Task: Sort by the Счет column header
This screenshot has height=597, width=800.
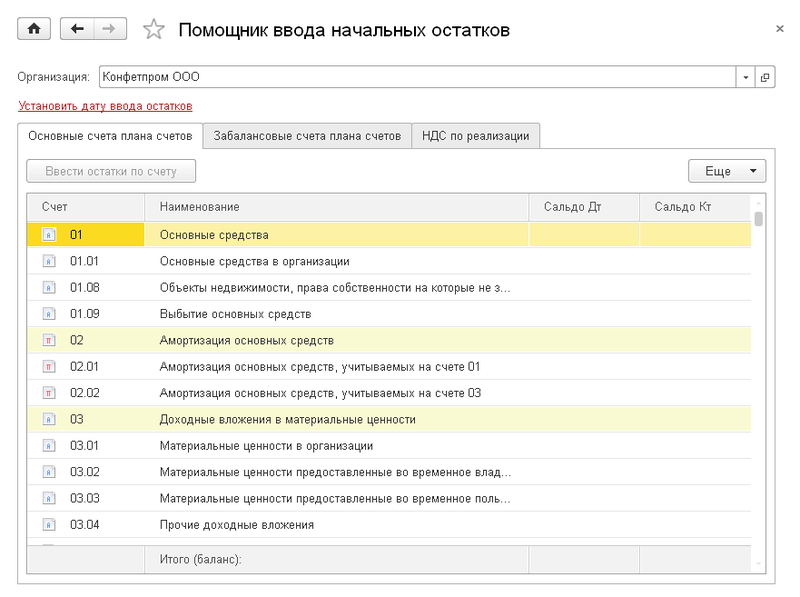Action: 86,207
